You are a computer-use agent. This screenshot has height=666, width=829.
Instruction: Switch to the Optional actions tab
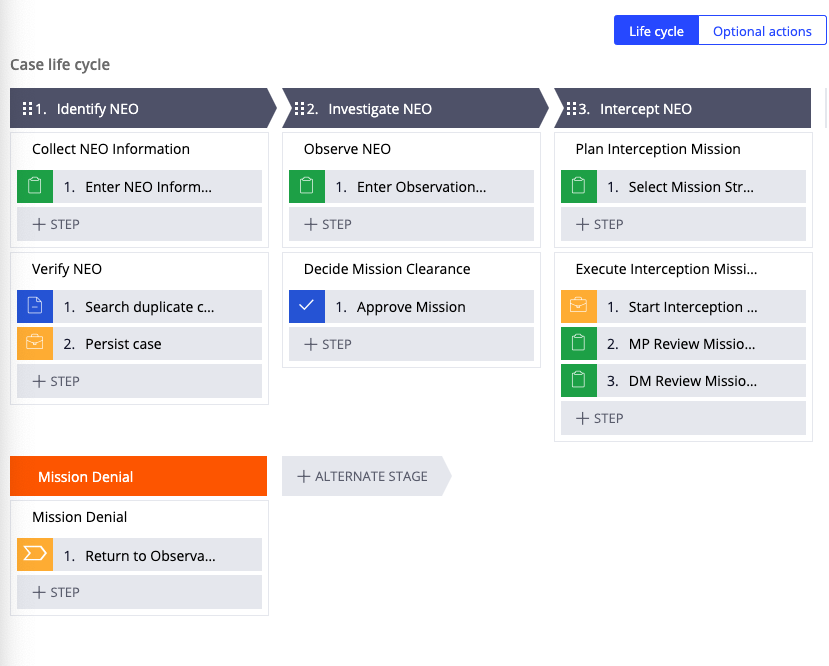[x=762, y=31]
